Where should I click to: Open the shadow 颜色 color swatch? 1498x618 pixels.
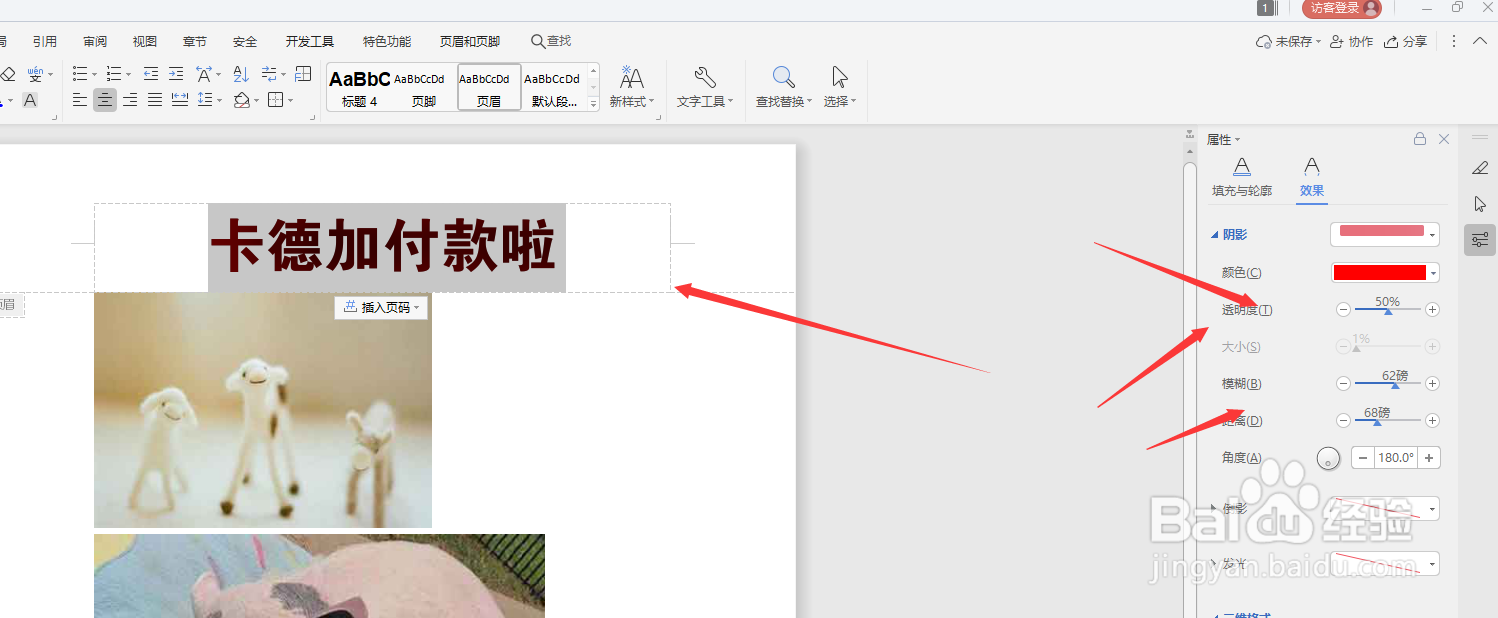click(x=1385, y=272)
